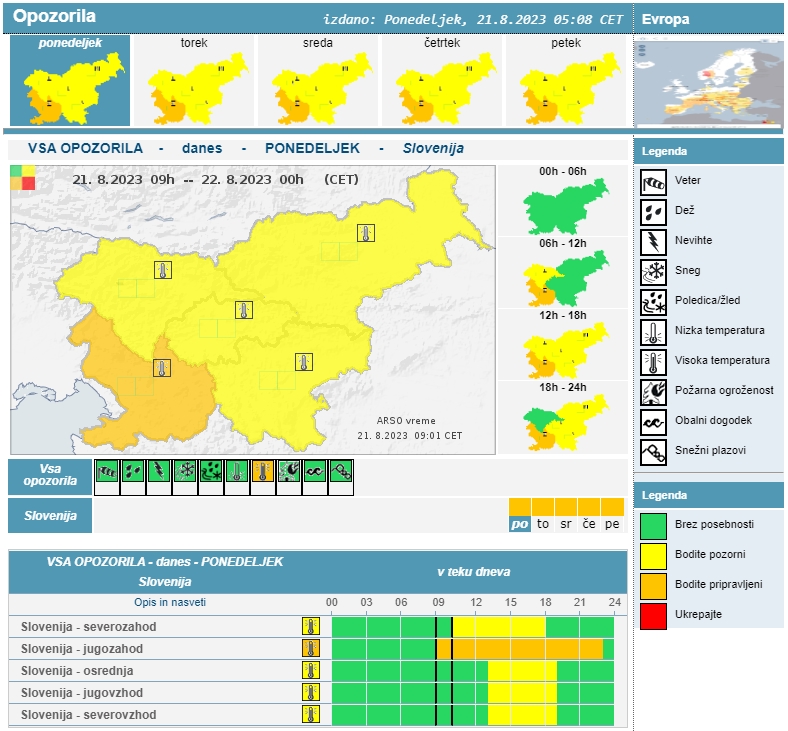Select the rain warning filter icon
788x731 pixels.
(133, 472)
